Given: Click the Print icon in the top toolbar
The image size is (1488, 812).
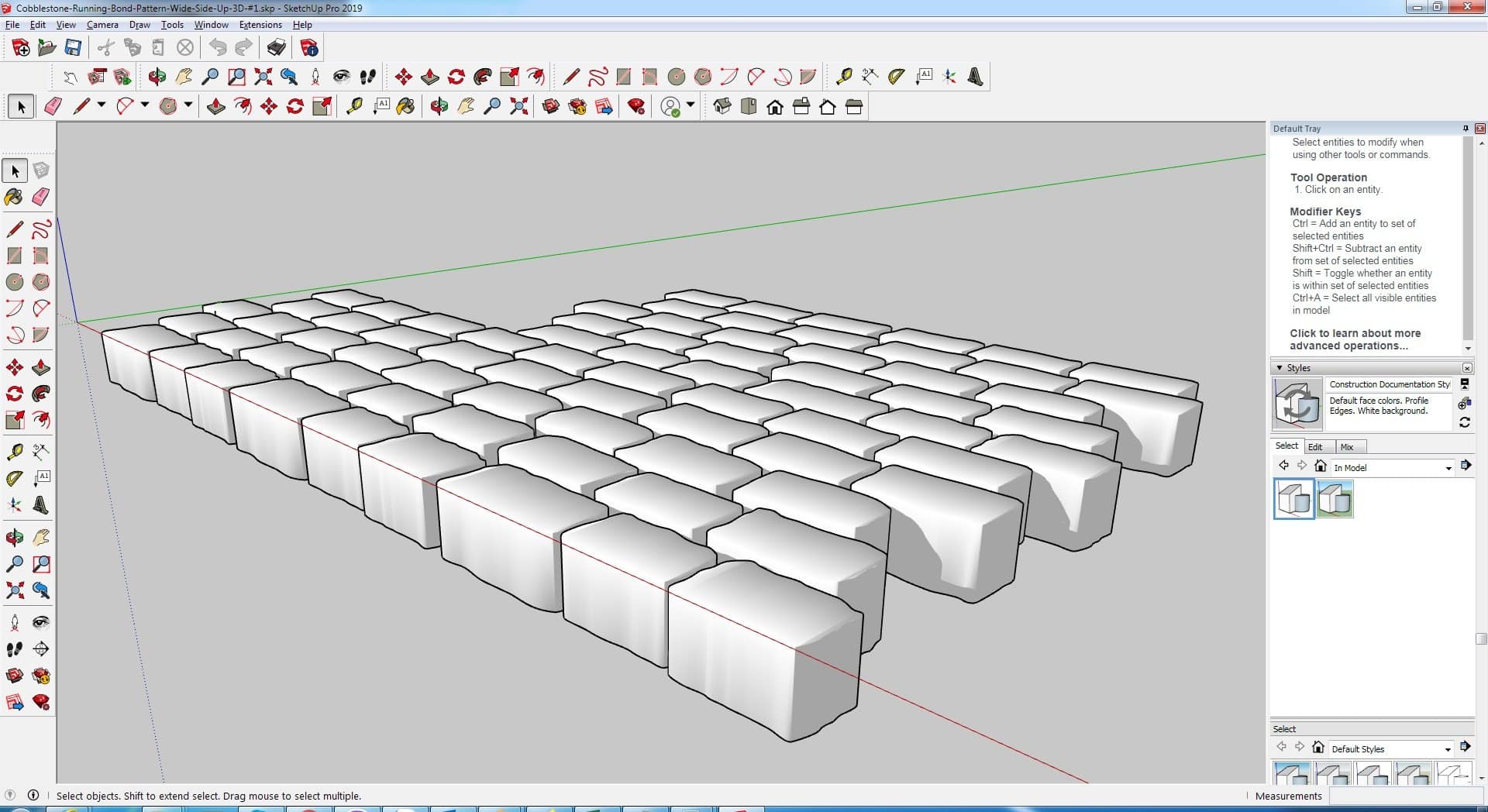Looking at the screenshot, I should coord(277,48).
